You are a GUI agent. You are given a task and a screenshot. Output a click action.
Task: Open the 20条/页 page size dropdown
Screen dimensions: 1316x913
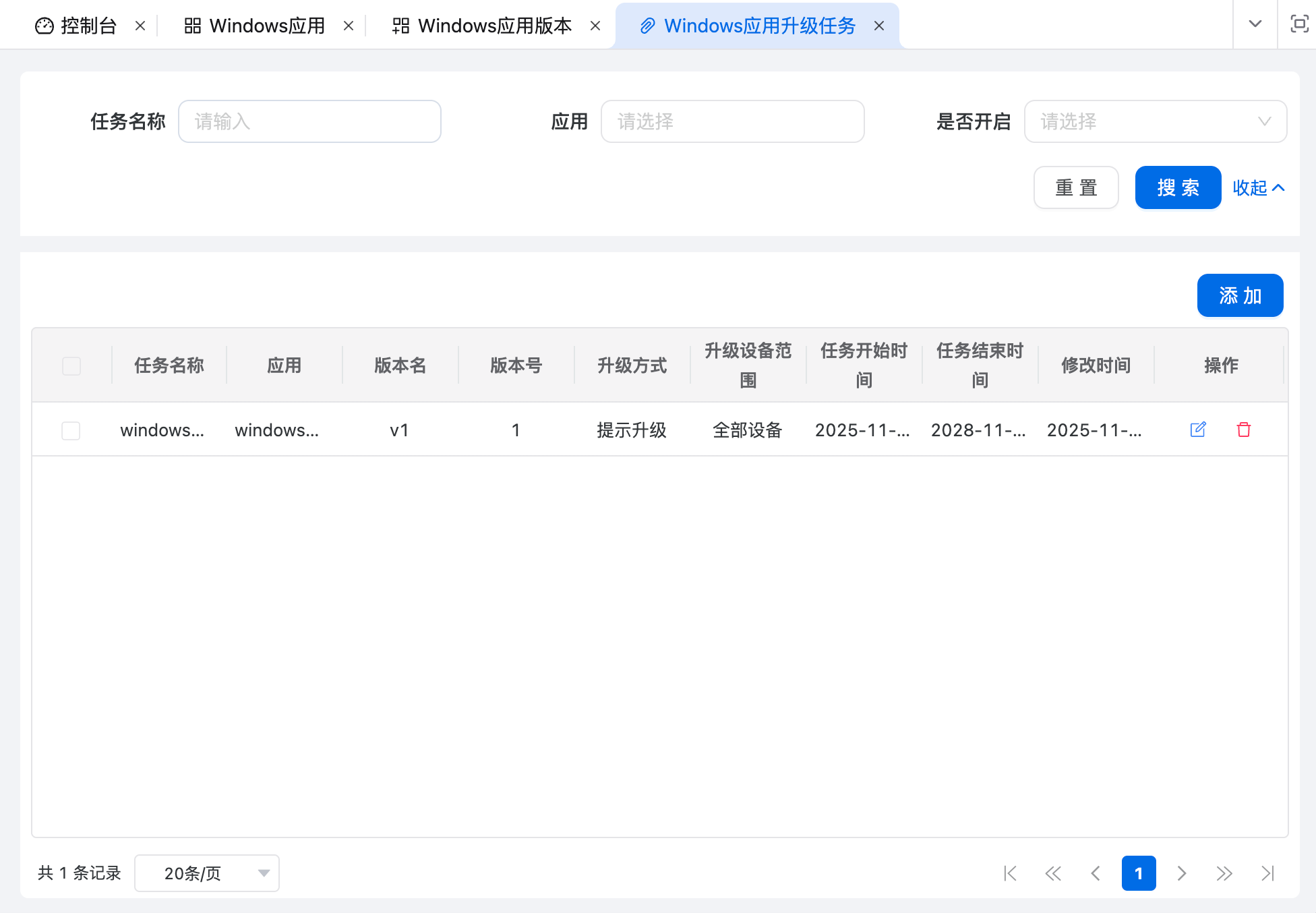tap(207, 873)
